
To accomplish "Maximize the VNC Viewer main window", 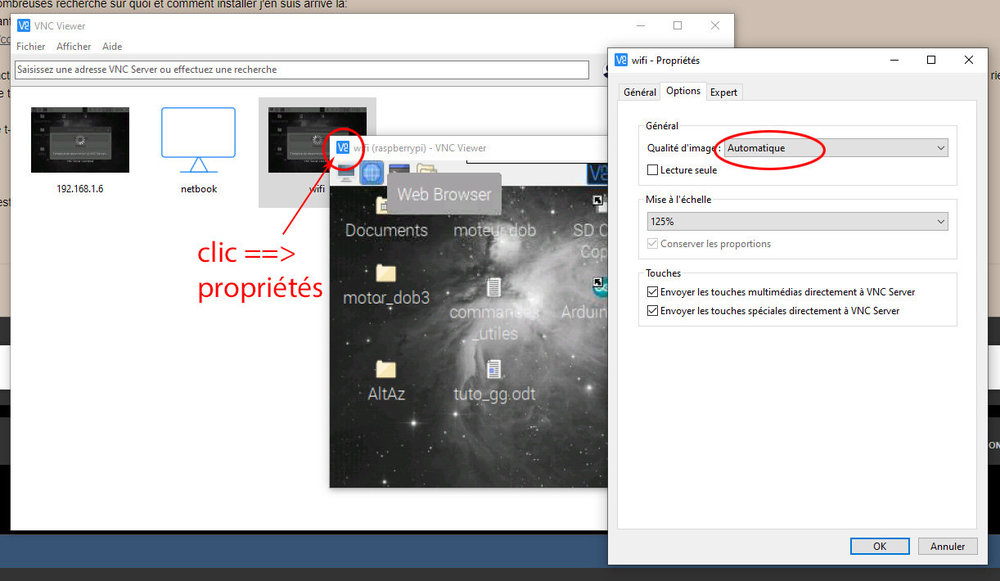I will [677, 26].
